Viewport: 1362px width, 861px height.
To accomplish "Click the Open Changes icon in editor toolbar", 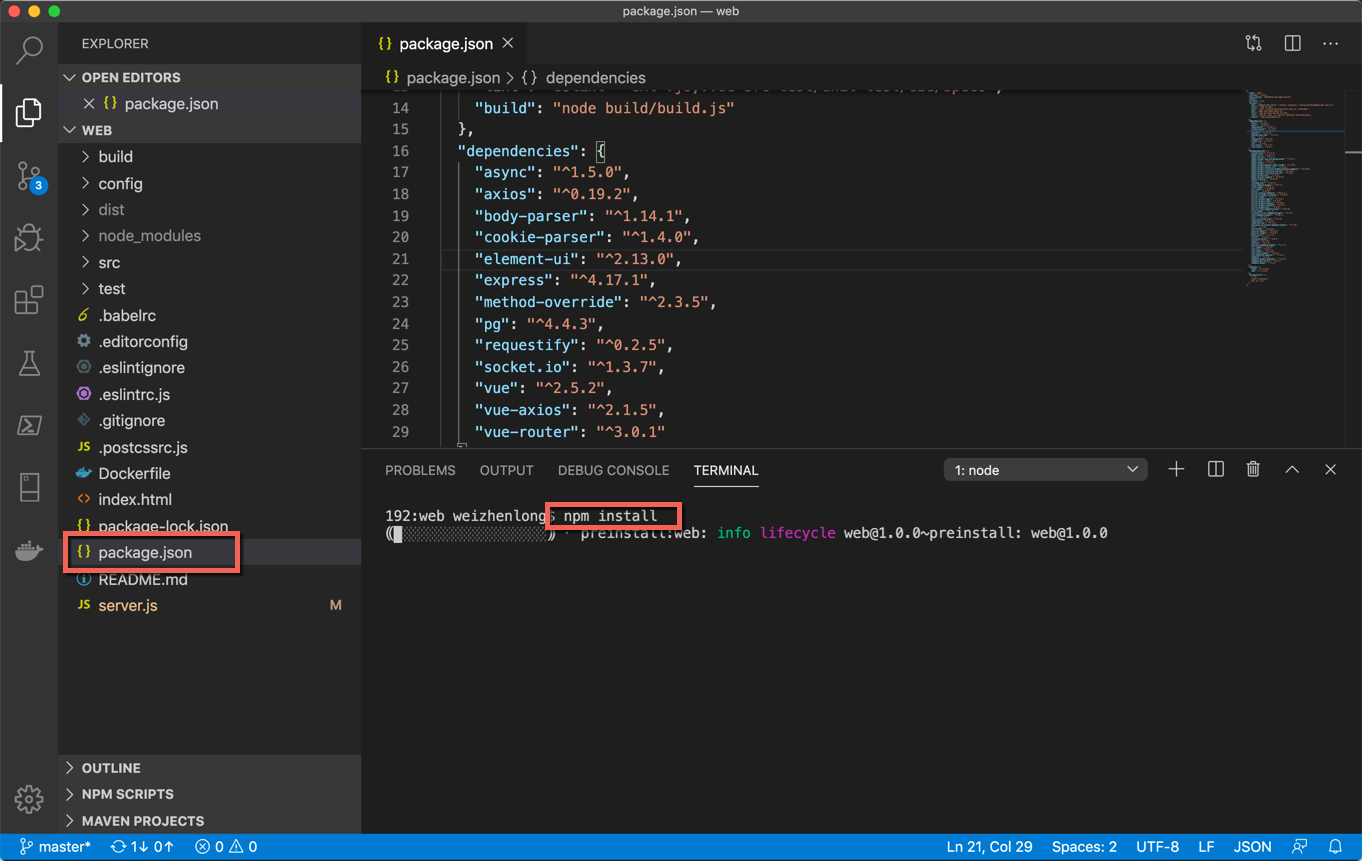I will (x=1253, y=43).
